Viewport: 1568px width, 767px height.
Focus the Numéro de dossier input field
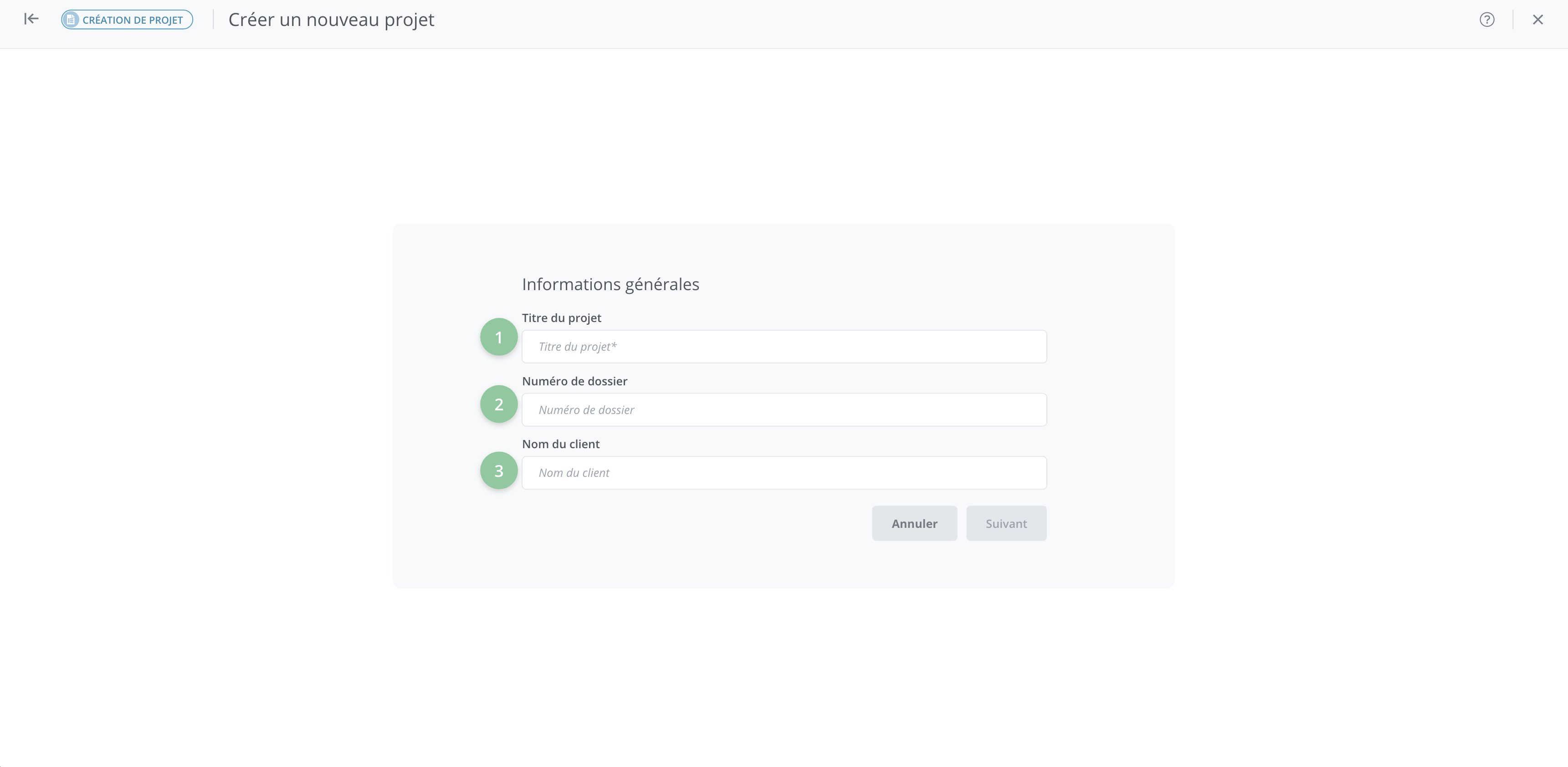(x=784, y=409)
